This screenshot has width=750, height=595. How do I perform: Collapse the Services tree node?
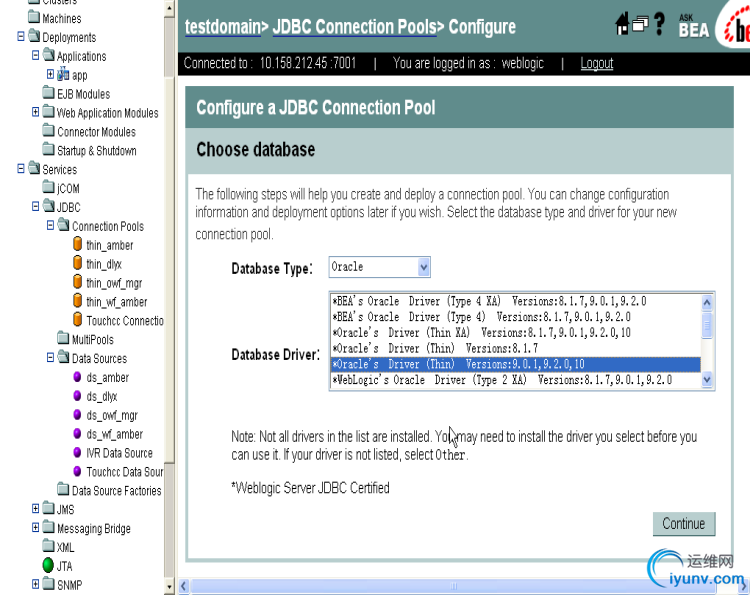tap(21, 168)
